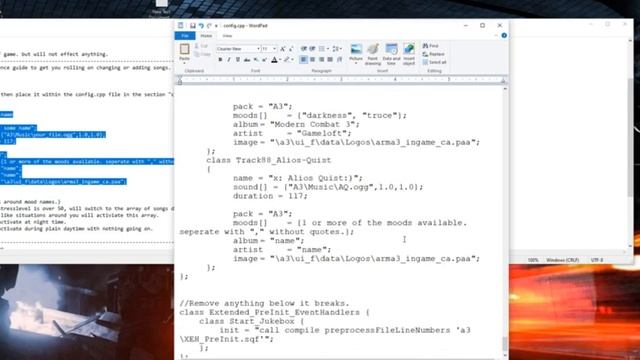The image size is (640, 360).
Task: Align text left
Action: pos(304,60)
